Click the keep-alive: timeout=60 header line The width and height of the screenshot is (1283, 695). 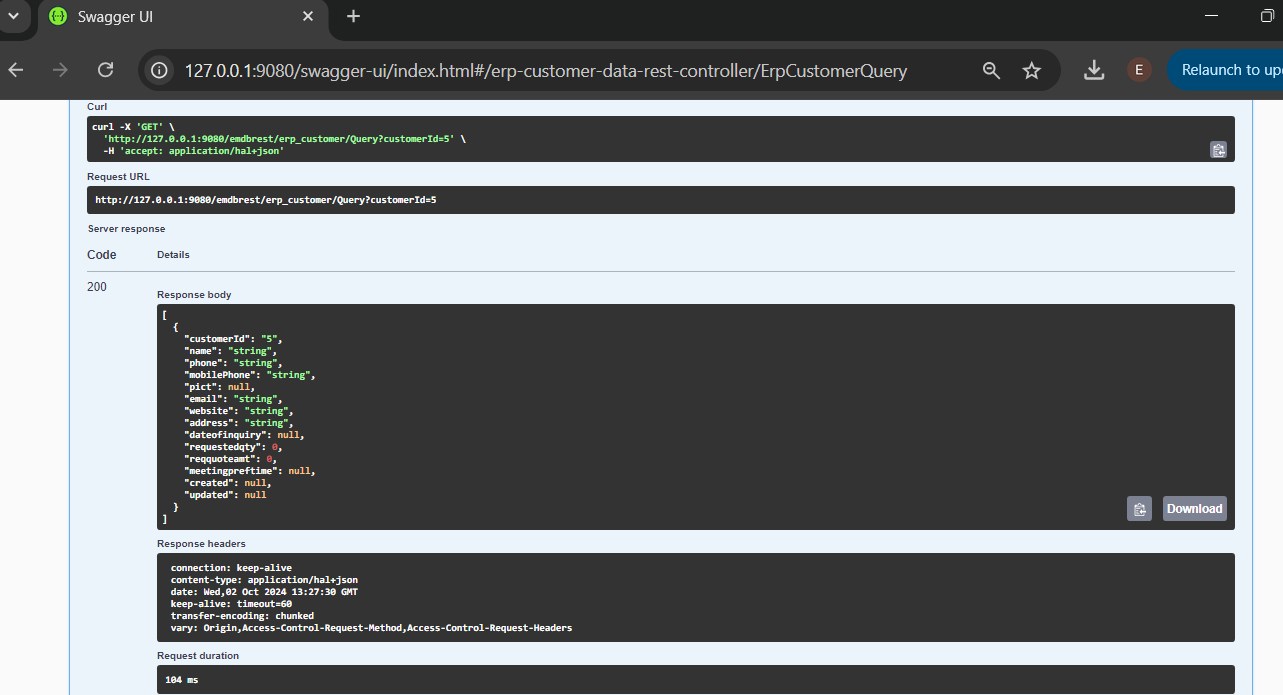(x=231, y=604)
